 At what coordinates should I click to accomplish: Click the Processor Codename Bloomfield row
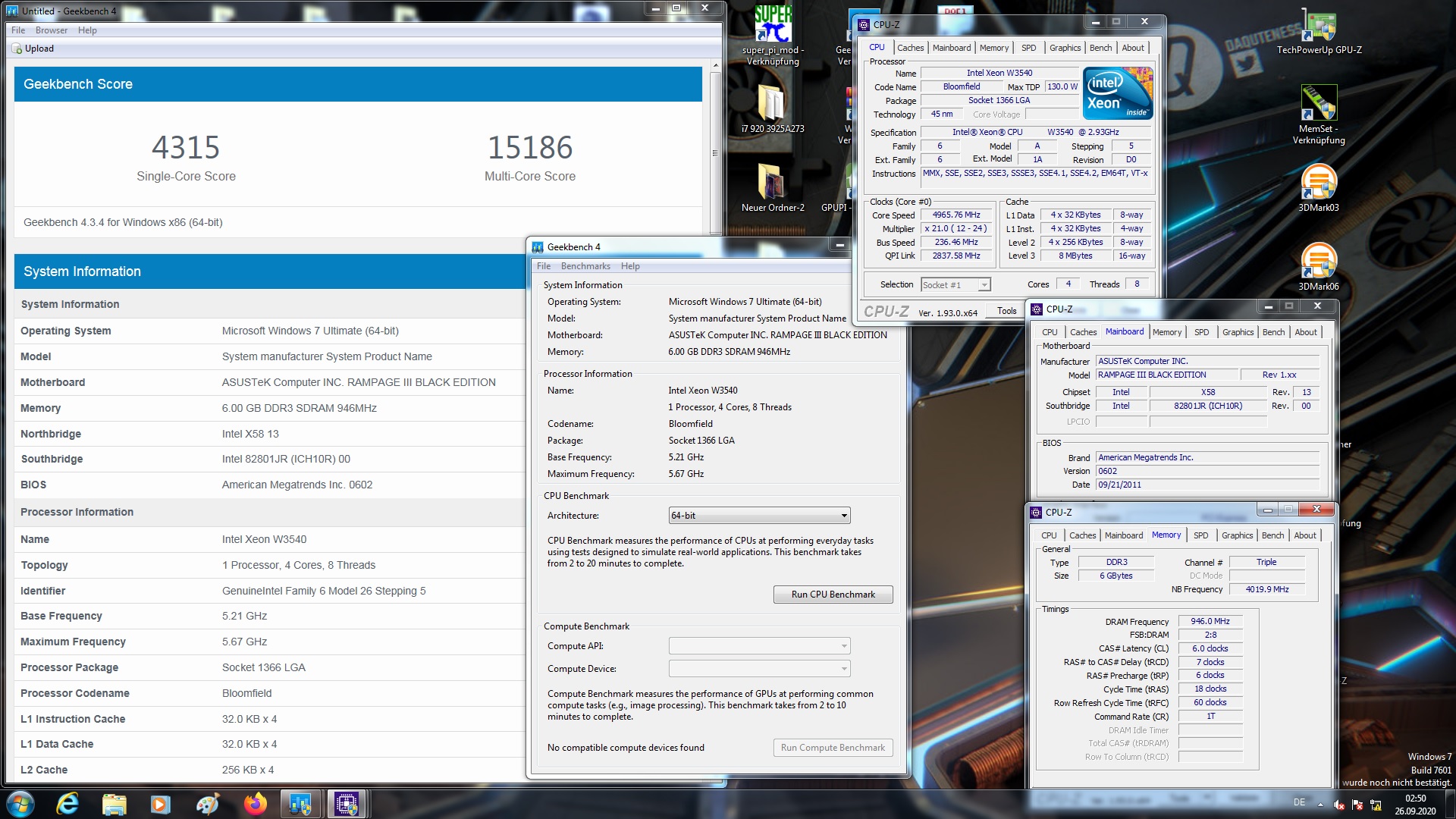tap(269, 693)
